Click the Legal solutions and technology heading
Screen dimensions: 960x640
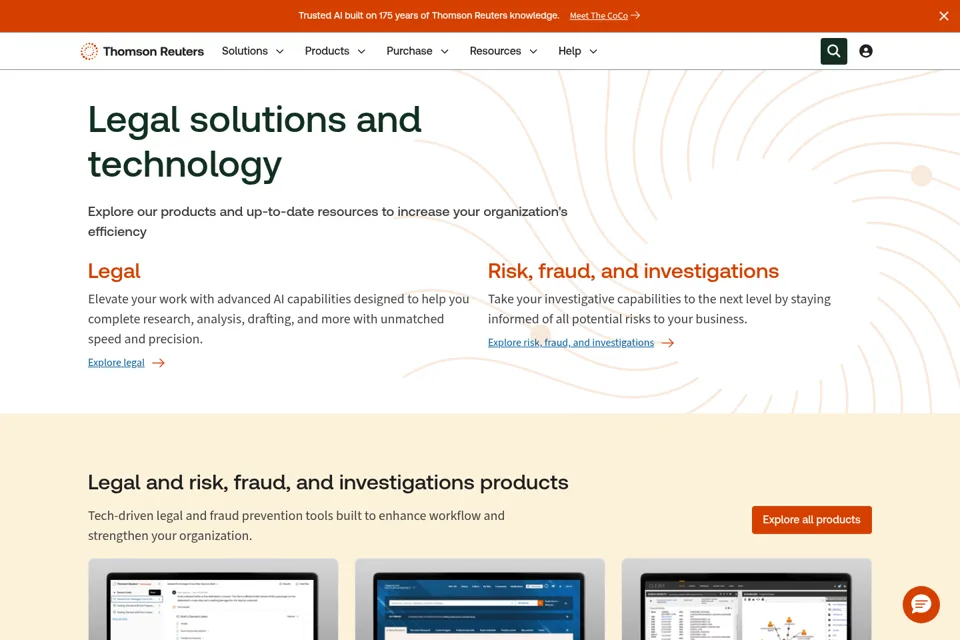(x=255, y=141)
